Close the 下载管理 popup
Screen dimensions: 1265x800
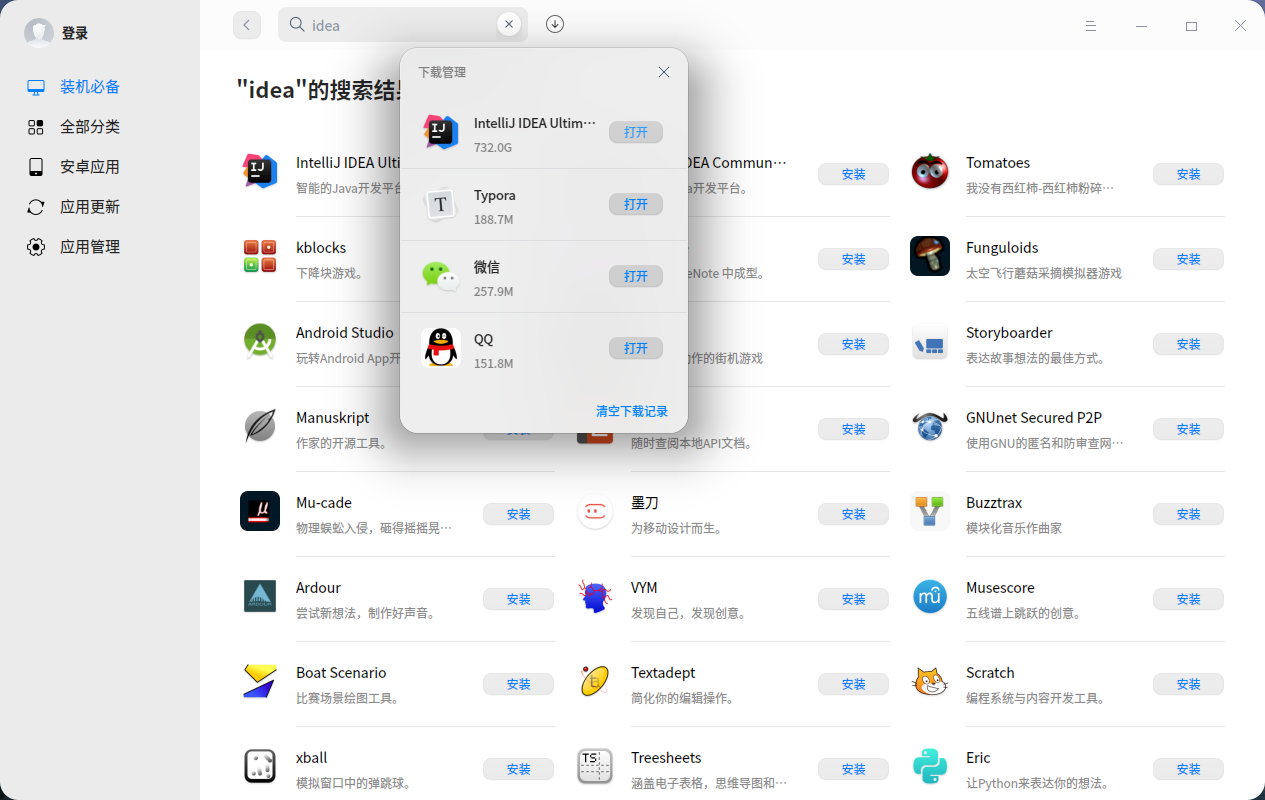point(664,72)
